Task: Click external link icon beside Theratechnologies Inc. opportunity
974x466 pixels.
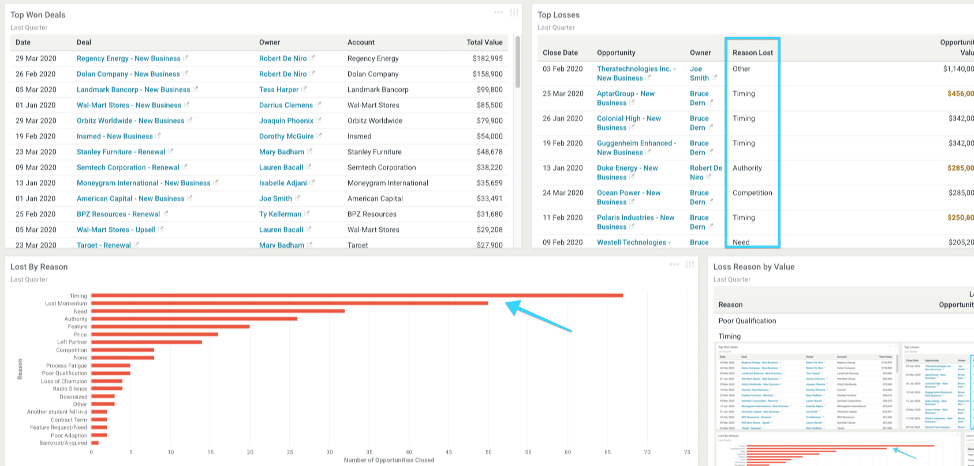Action: (x=649, y=78)
